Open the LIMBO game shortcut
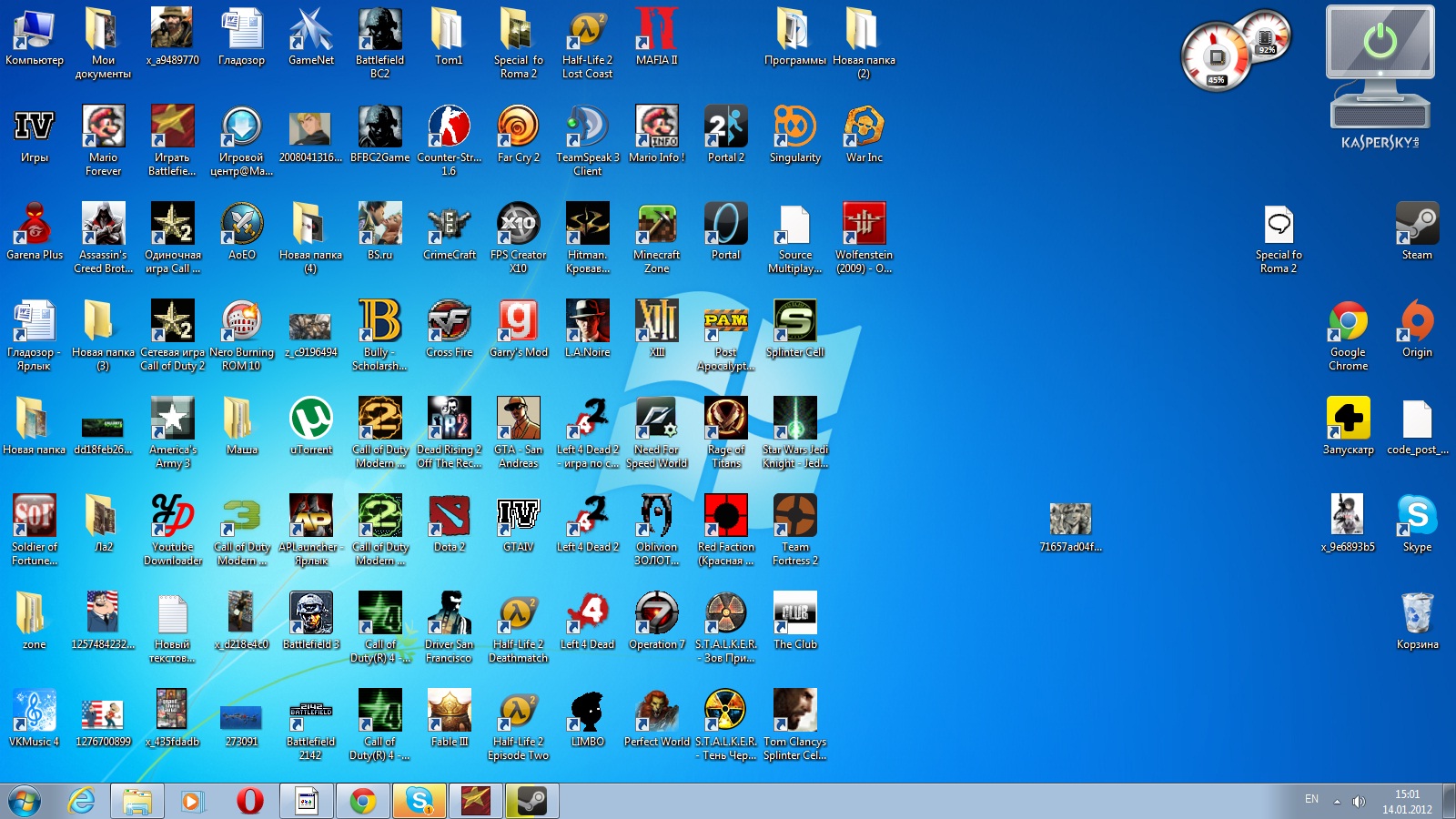Image resolution: width=1456 pixels, height=819 pixels. coord(587,711)
